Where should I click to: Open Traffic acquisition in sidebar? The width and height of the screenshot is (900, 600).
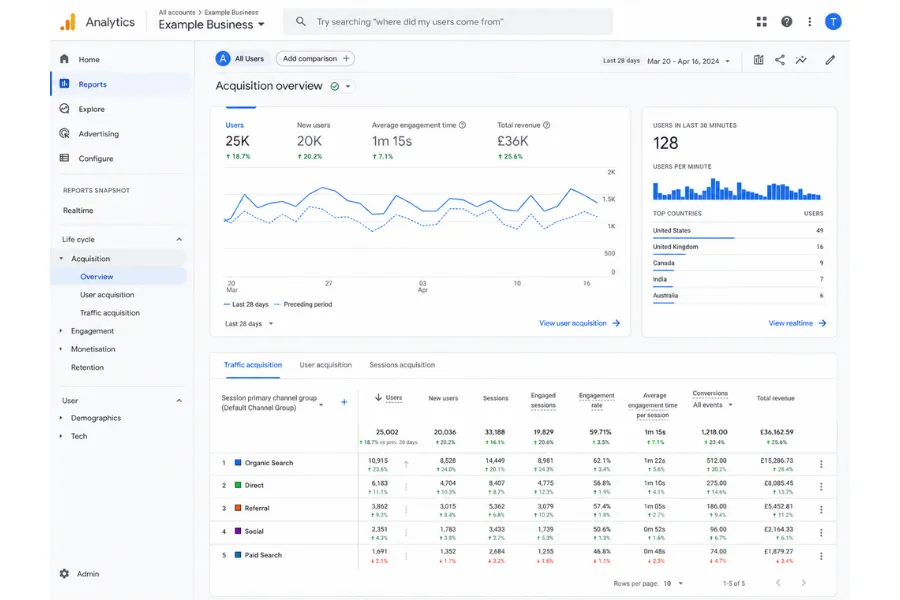[110, 313]
